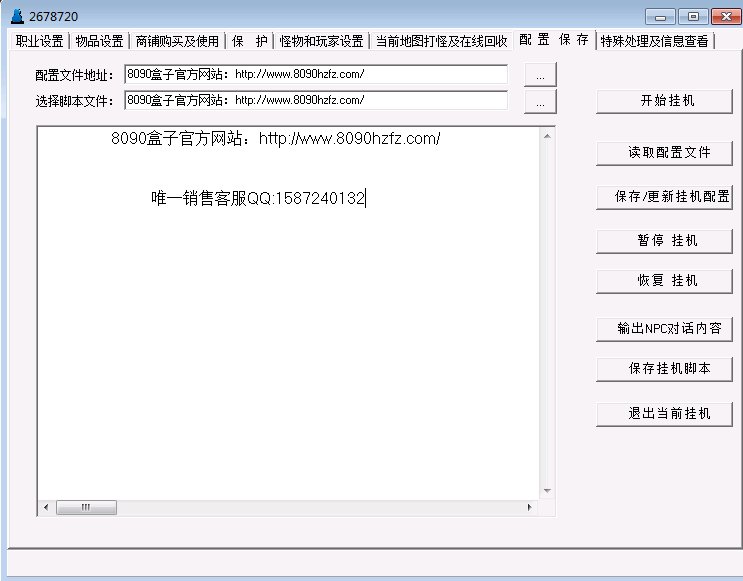This screenshot has height=581, width=743.
Task: Click the 恢复 挂机 button
Action: pyautogui.click(x=664, y=281)
